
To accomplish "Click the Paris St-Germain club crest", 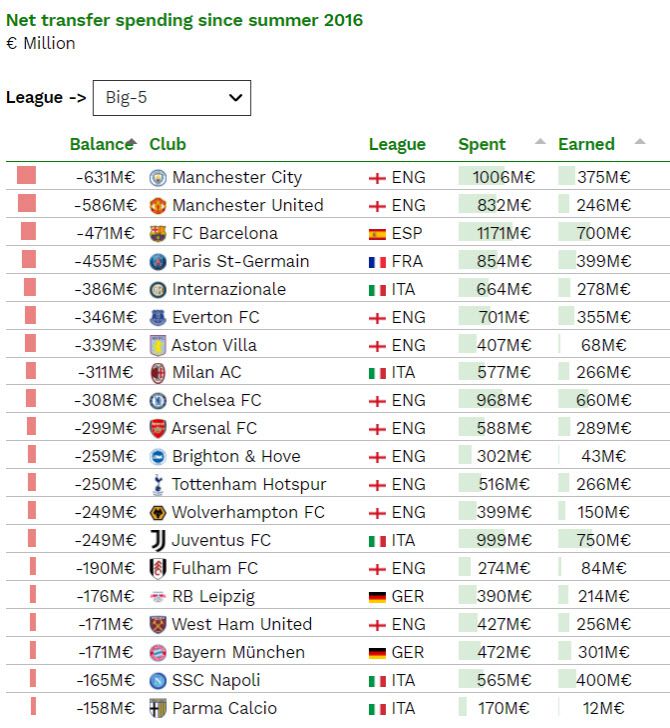I will (x=158, y=261).
